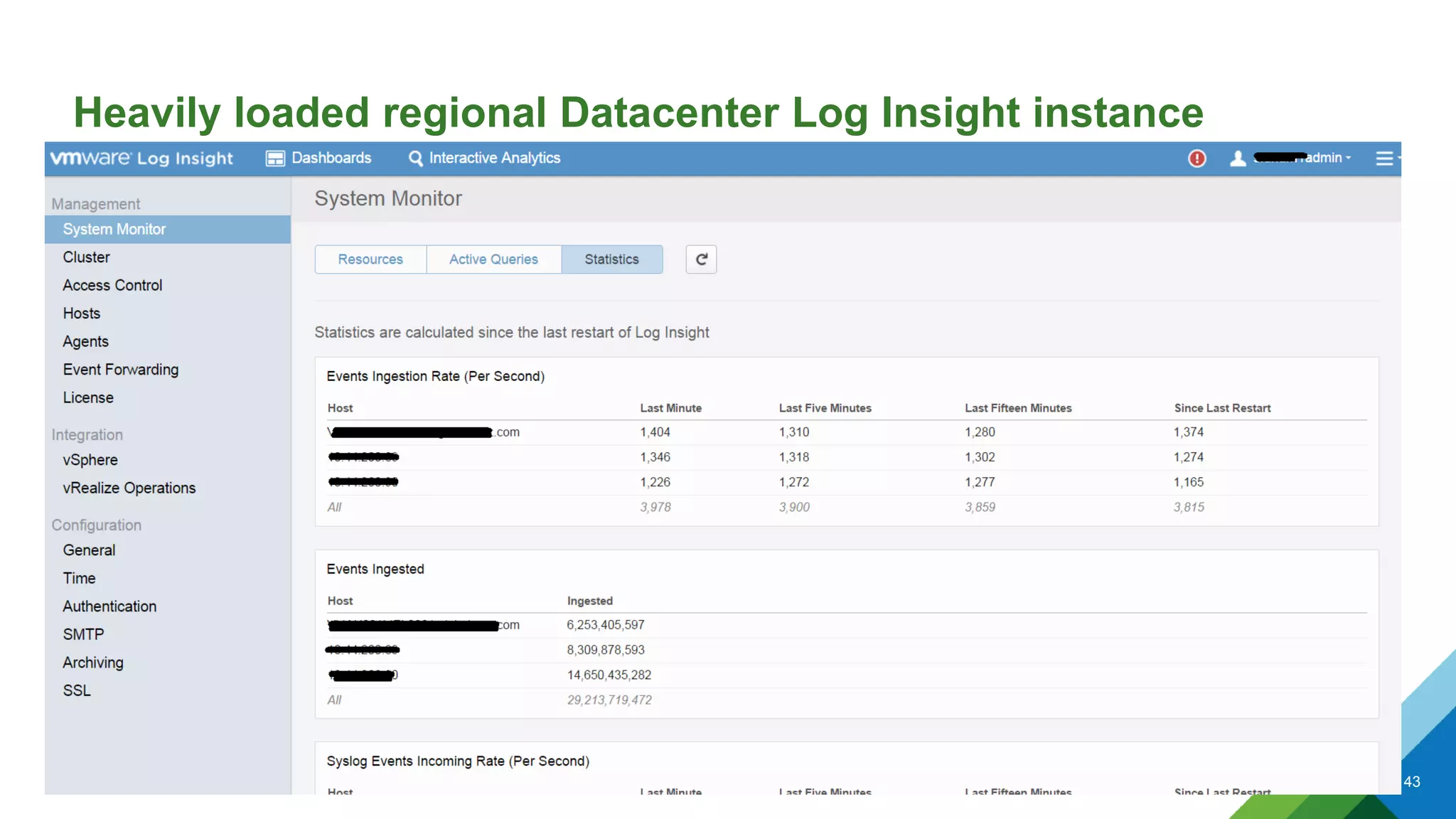Open Time configuration
The height and width of the screenshot is (819, 1456).
tap(79, 579)
